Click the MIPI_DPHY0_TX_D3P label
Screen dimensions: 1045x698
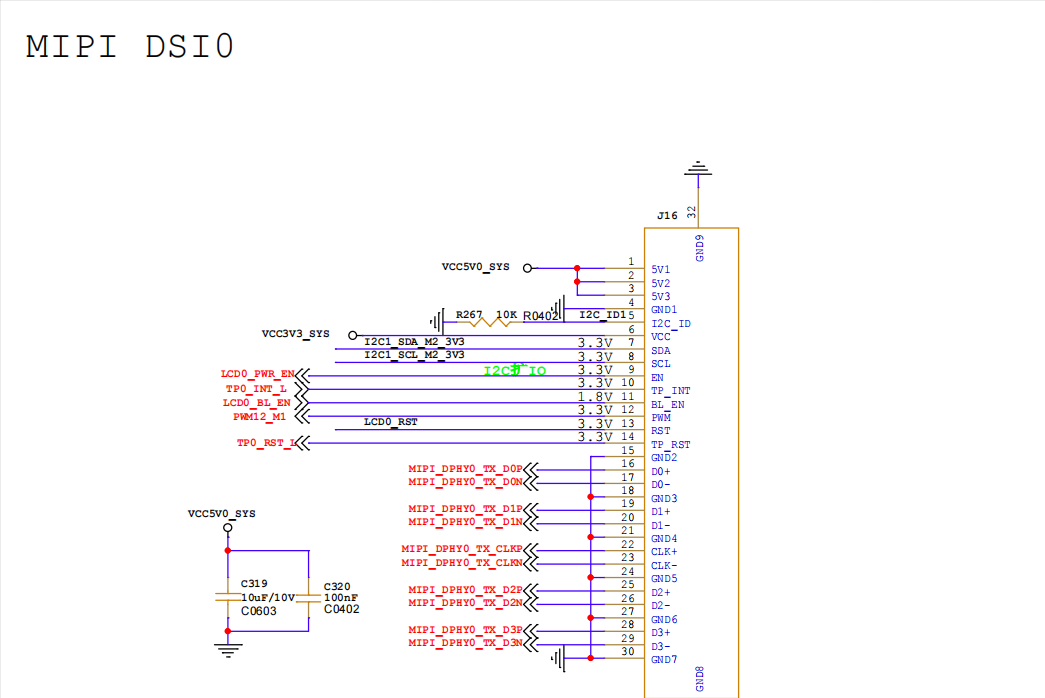(465, 629)
